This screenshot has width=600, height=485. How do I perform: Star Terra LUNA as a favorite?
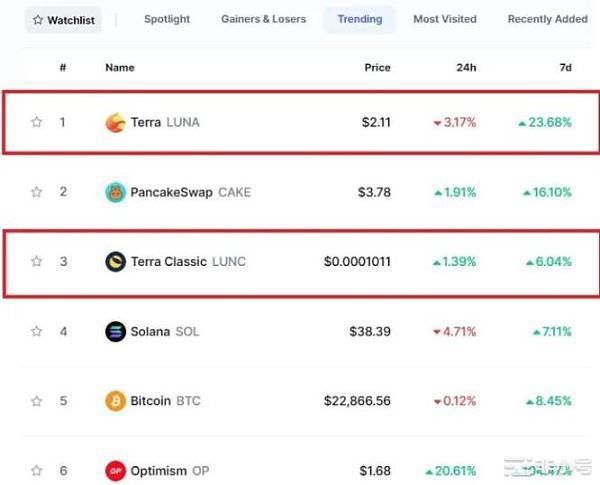point(37,123)
